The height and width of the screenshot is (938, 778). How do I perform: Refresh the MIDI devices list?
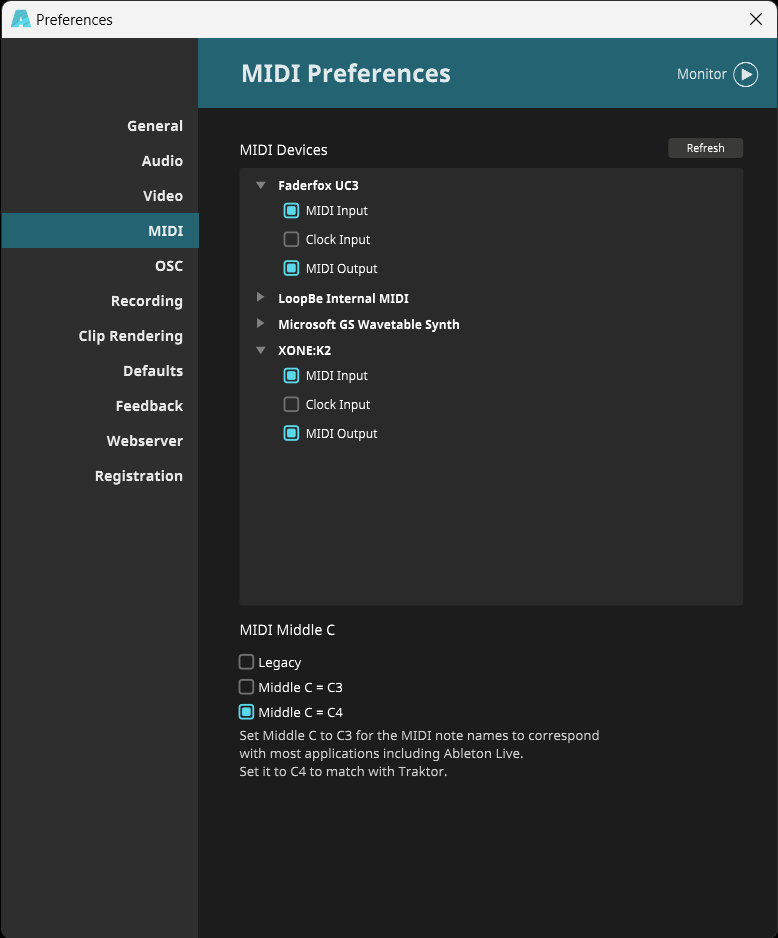coord(705,147)
